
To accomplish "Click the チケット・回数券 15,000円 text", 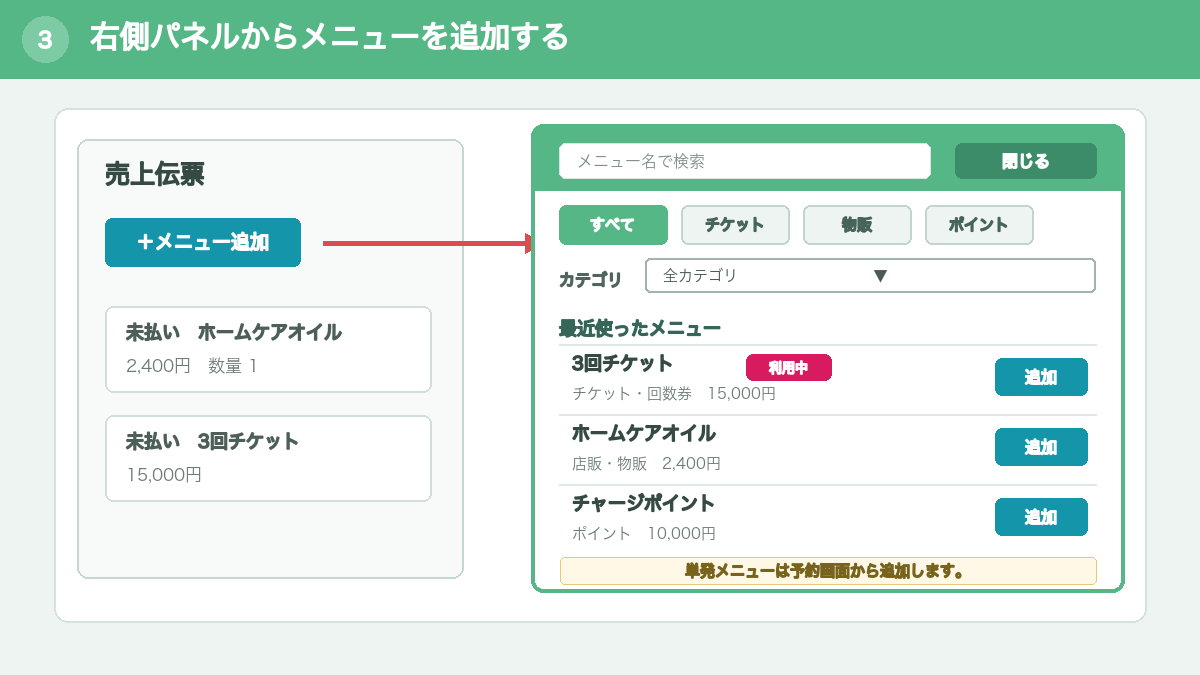I will [x=674, y=394].
